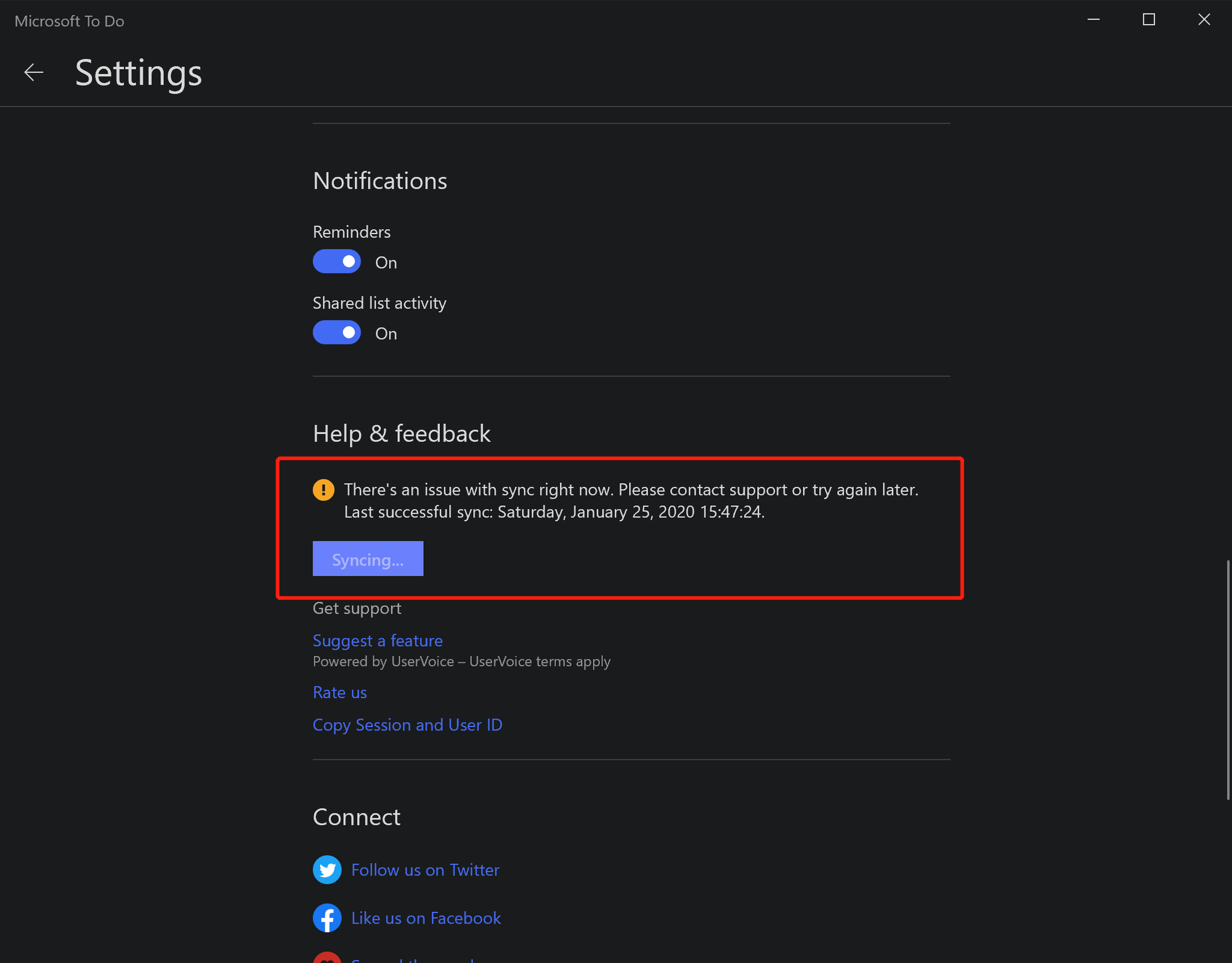Click the Syncing... button

(x=368, y=559)
